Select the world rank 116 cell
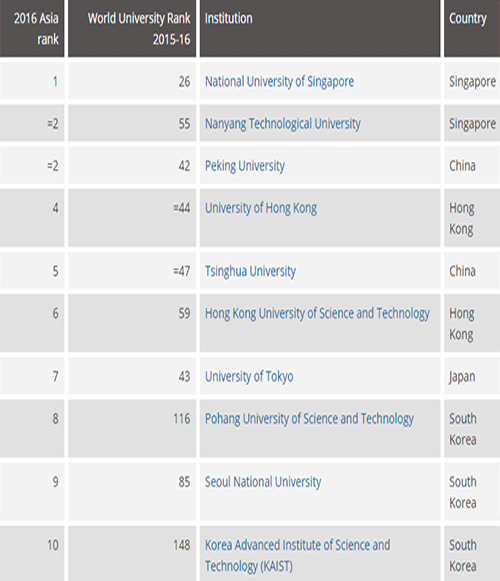This screenshot has height=581, width=500. (132, 429)
